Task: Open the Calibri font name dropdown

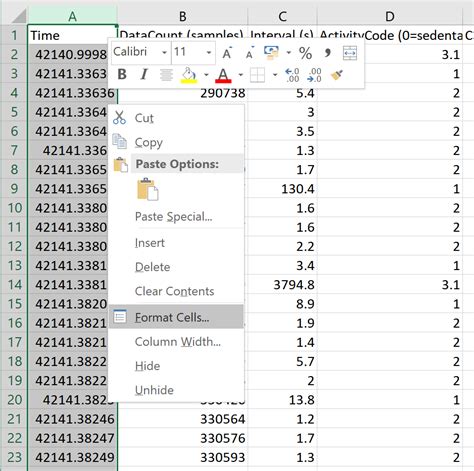Action: [x=164, y=53]
